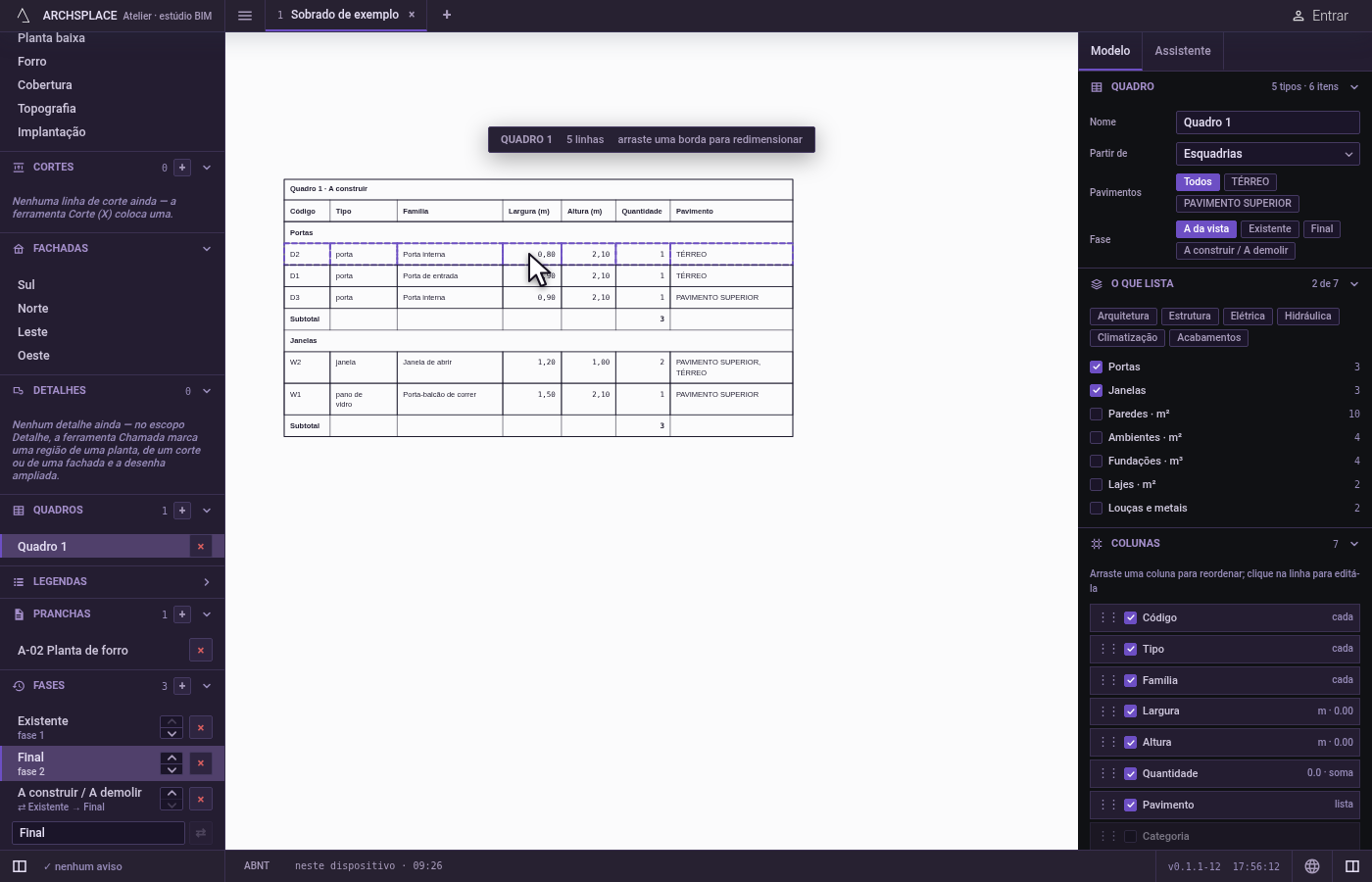Open the hamburger menu icon
The image size is (1372, 882).
pyautogui.click(x=245, y=16)
